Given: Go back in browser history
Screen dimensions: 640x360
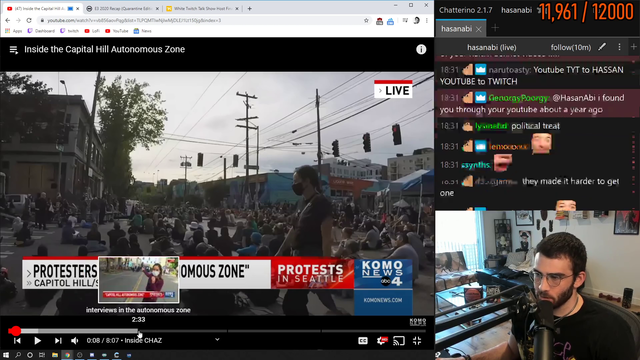Looking at the screenshot, I should 8,20.
